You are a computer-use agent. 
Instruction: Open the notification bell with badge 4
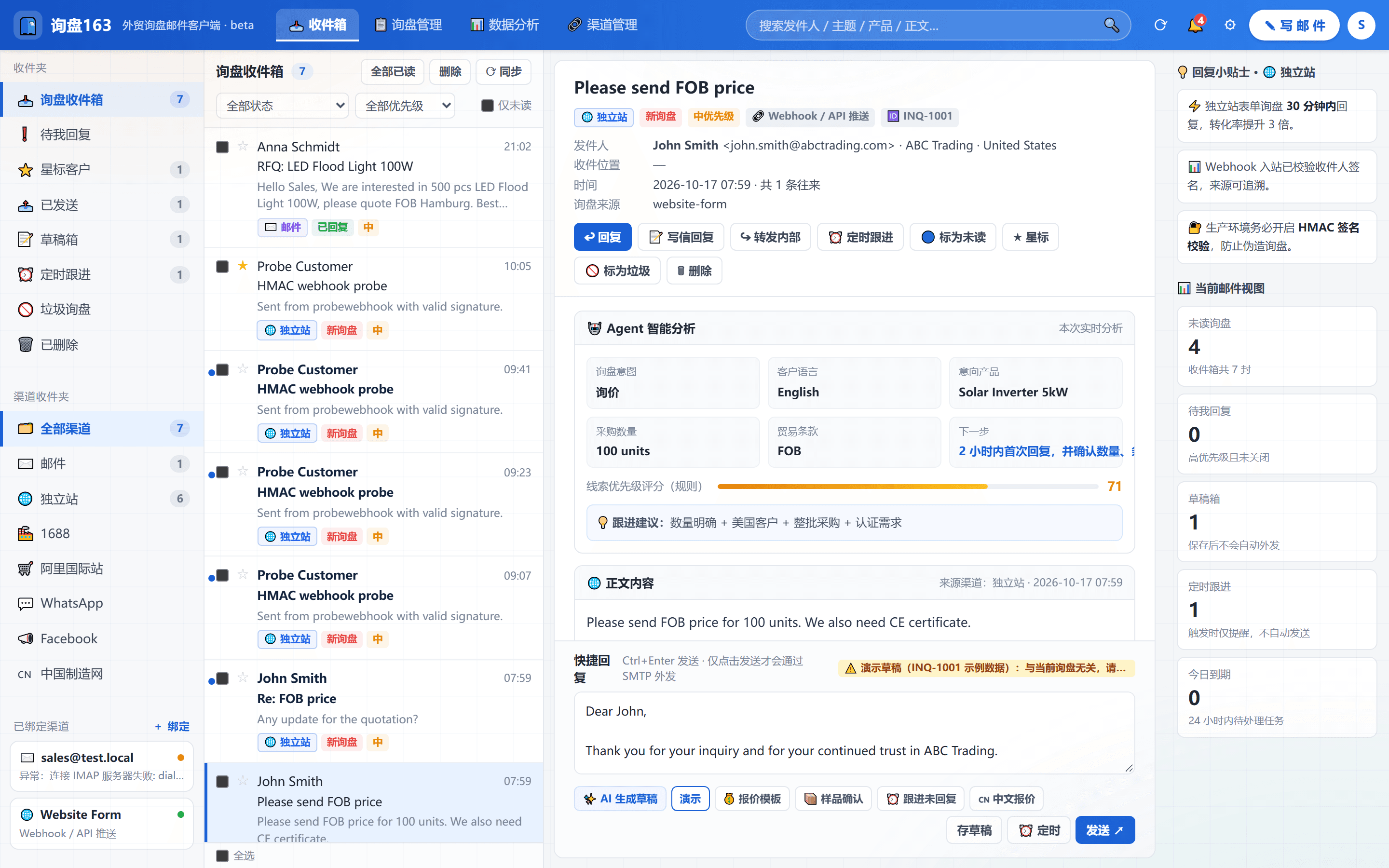point(1196,25)
